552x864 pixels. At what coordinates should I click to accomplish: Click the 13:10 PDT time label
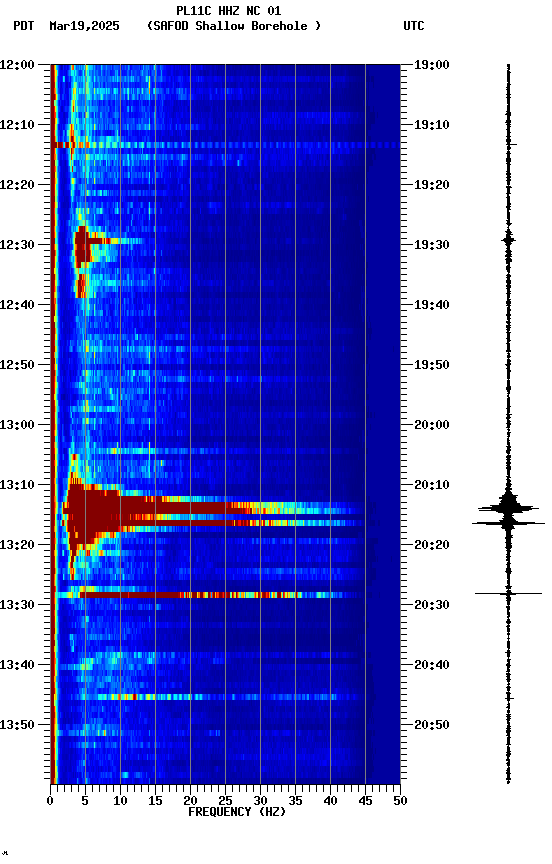(17, 485)
